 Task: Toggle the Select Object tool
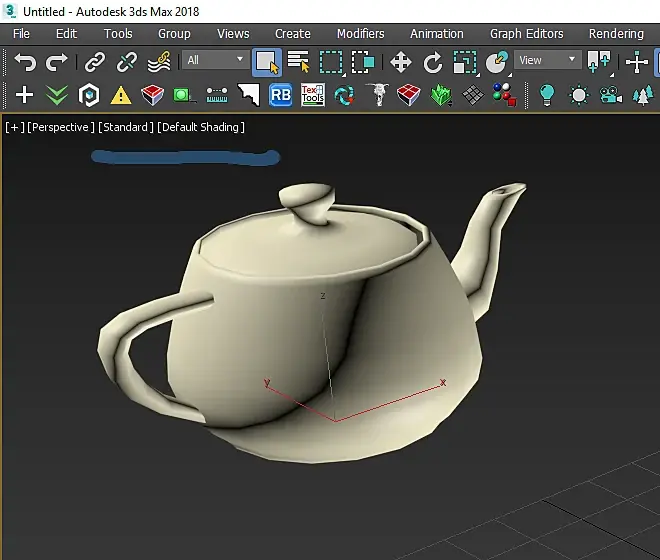click(x=266, y=62)
